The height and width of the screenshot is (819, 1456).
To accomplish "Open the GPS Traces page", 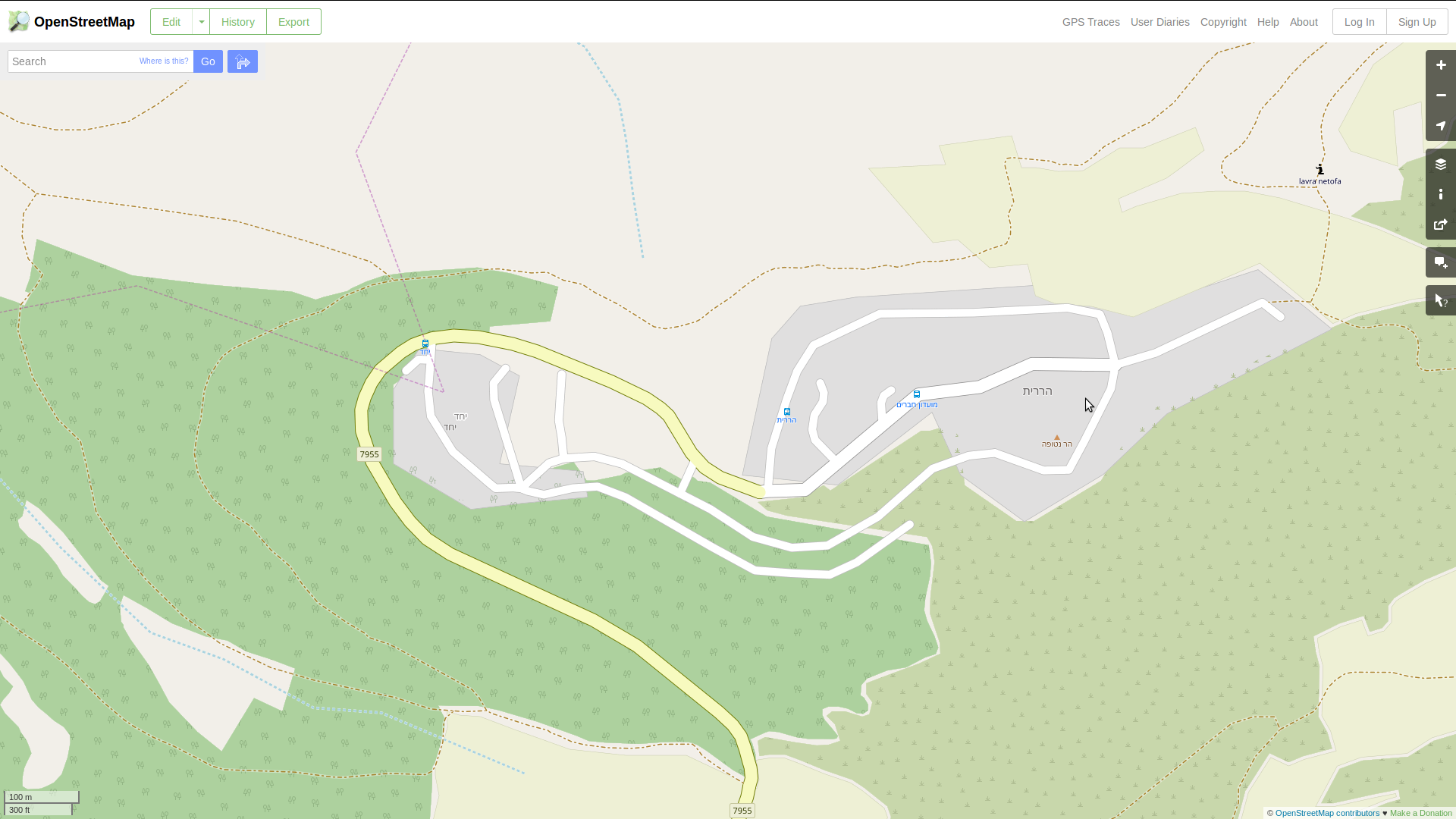I will click(x=1090, y=22).
